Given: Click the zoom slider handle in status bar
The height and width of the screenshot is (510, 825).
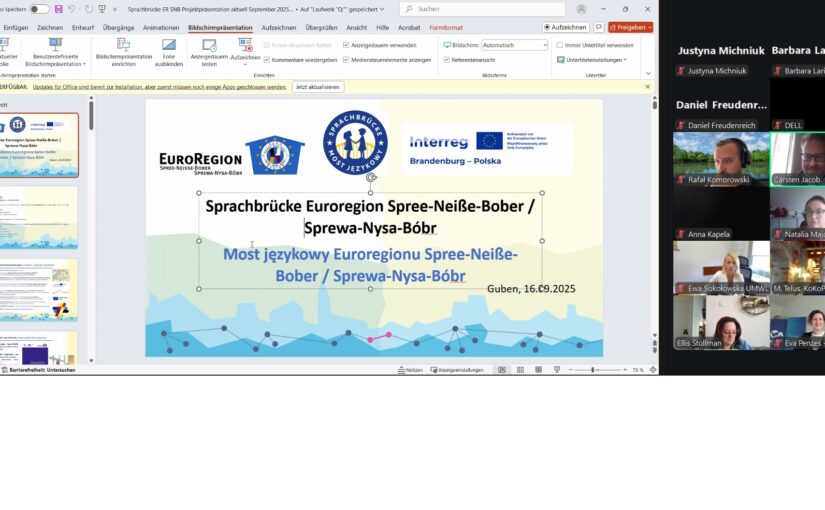Looking at the screenshot, I should (592, 370).
